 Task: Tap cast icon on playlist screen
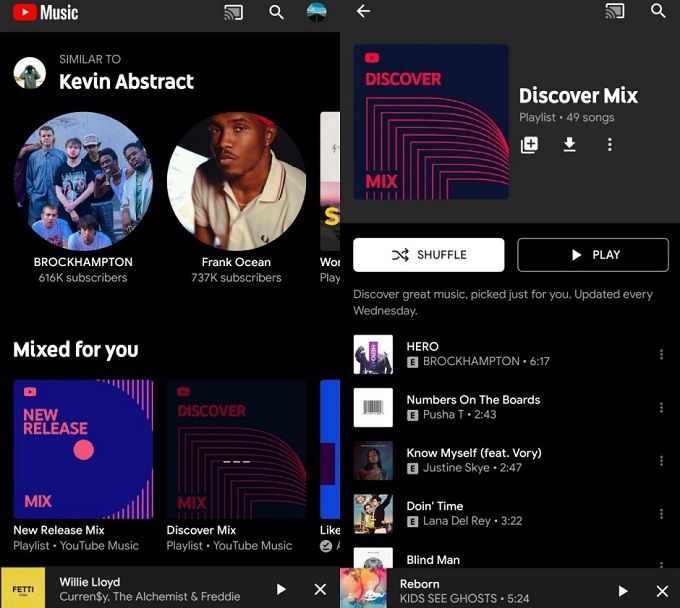pyautogui.click(x=615, y=11)
